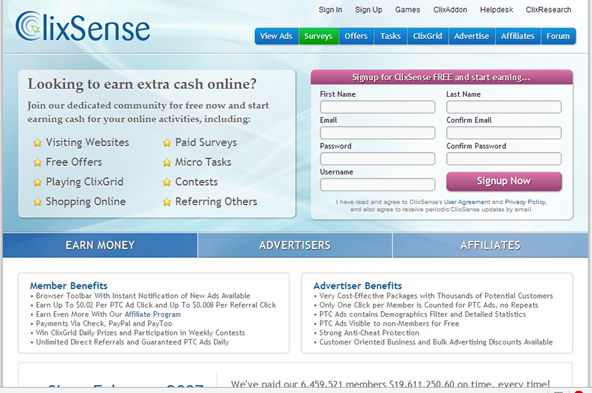The height and width of the screenshot is (393, 592).
Task: Focus the First Name input field
Action: pos(378,107)
